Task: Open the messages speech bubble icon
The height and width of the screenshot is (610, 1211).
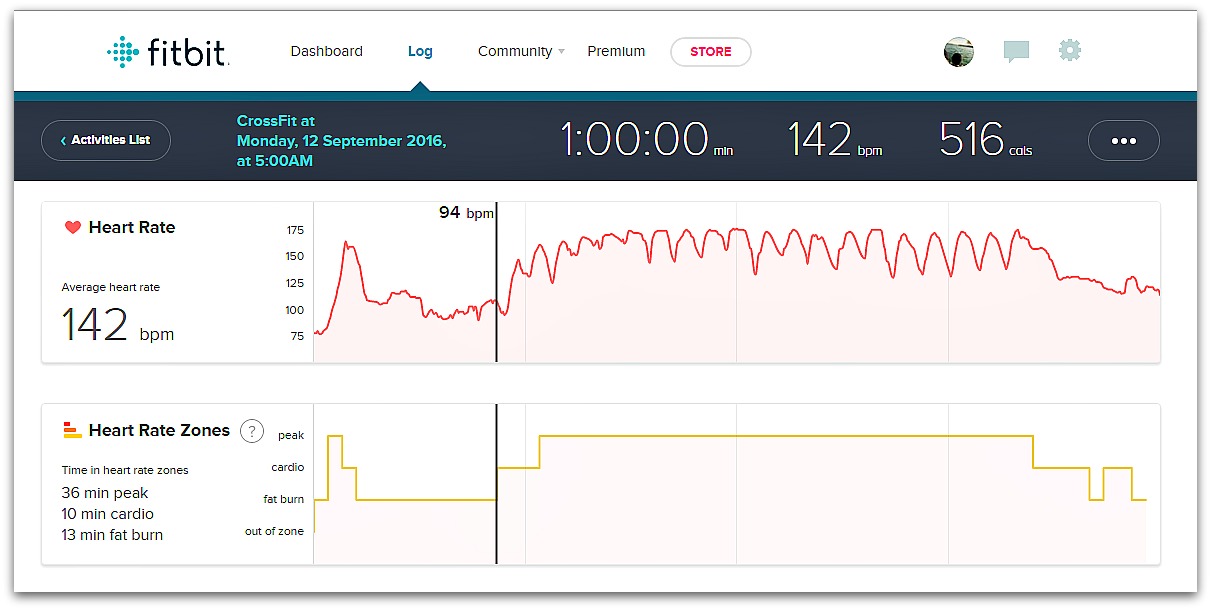Action: point(1016,52)
